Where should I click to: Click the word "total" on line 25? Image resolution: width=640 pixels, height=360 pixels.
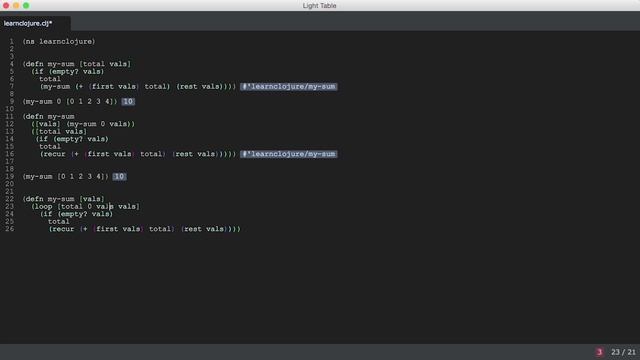tap(59, 222)
